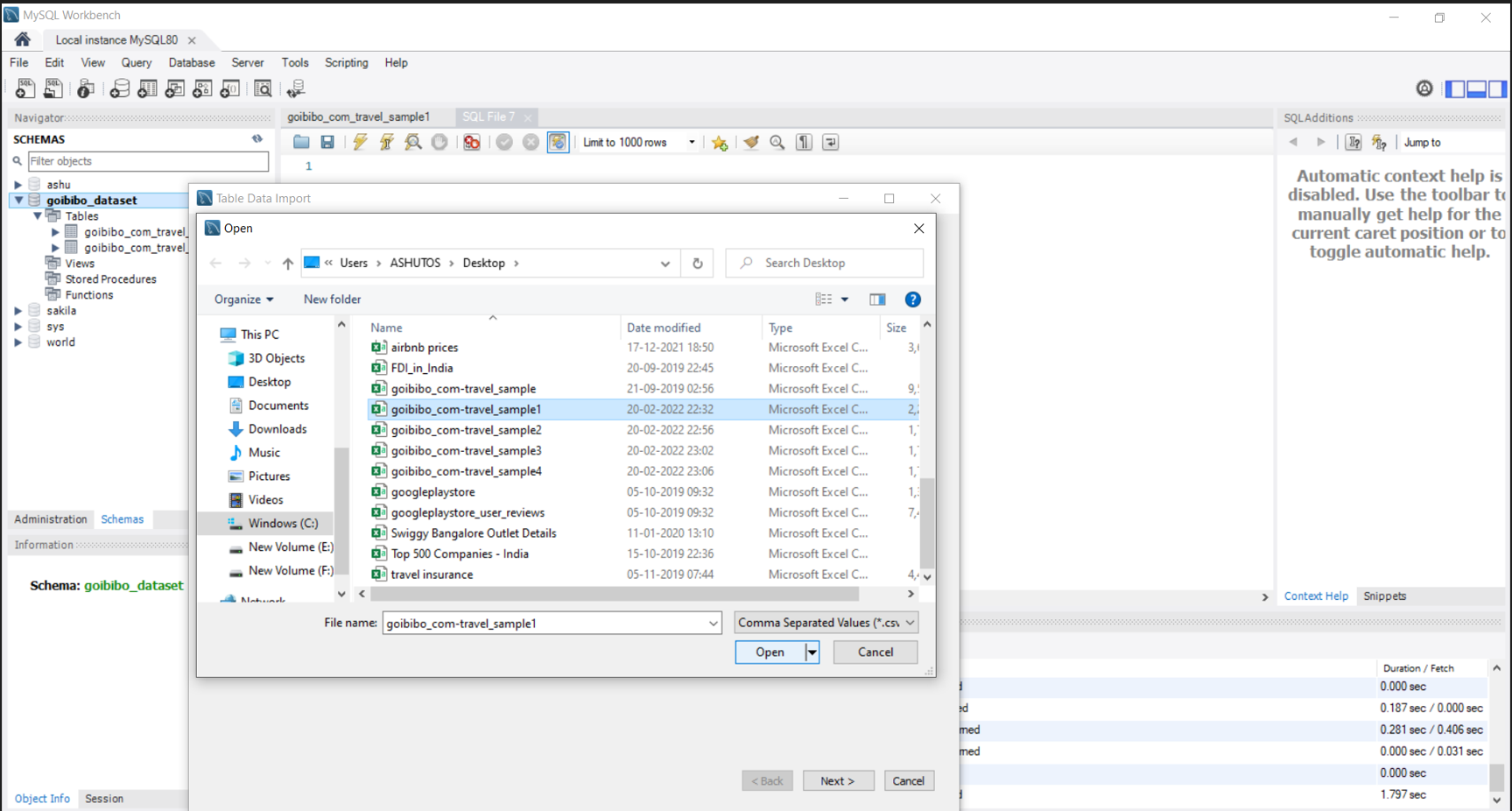Image resolution: width=1512 pixels, height=811 pixels.
Task: Open the beautify/reformat SQL script icon
Action: (x=751, y=142)
